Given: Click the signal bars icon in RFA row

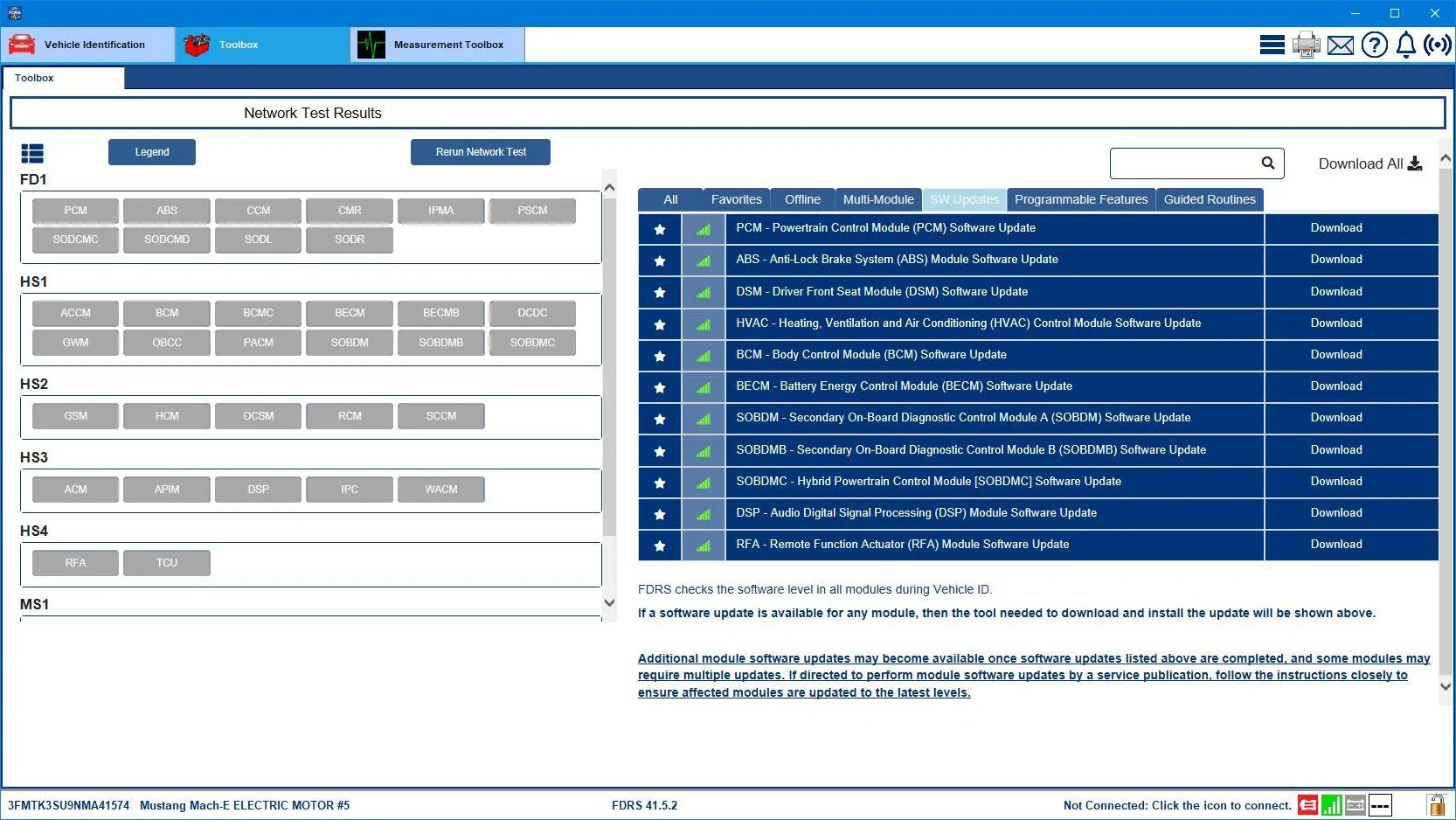Looking at the screenshot, I should pyautogui.click(x=704, y=546).
